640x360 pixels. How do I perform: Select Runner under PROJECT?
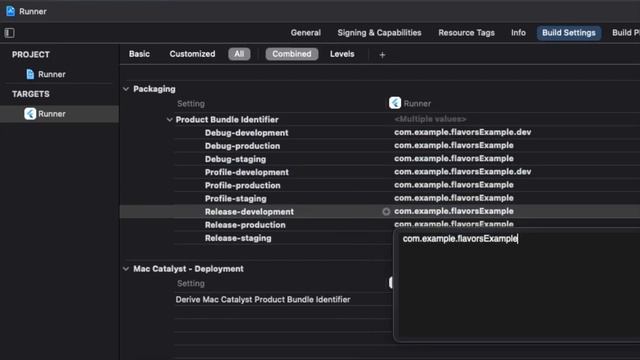pyautogui.click(x=51, y=74)
